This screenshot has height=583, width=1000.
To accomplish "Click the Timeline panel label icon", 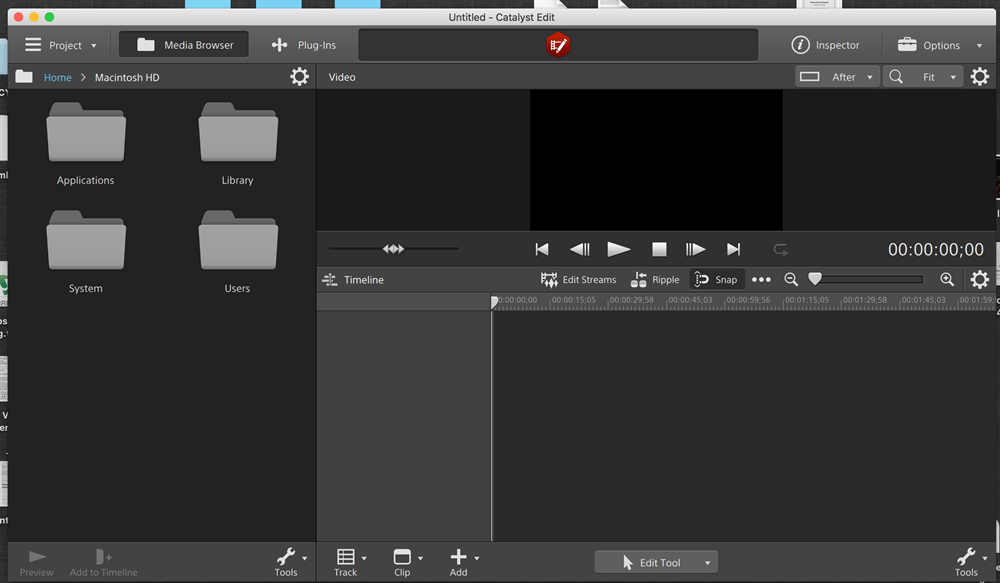I will tap(330, 279).
